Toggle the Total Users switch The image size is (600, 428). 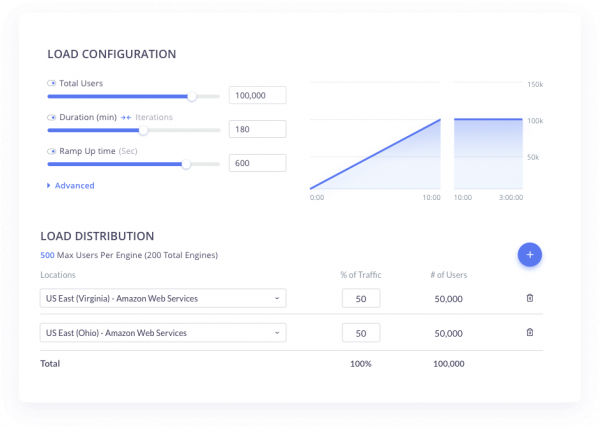52,84
